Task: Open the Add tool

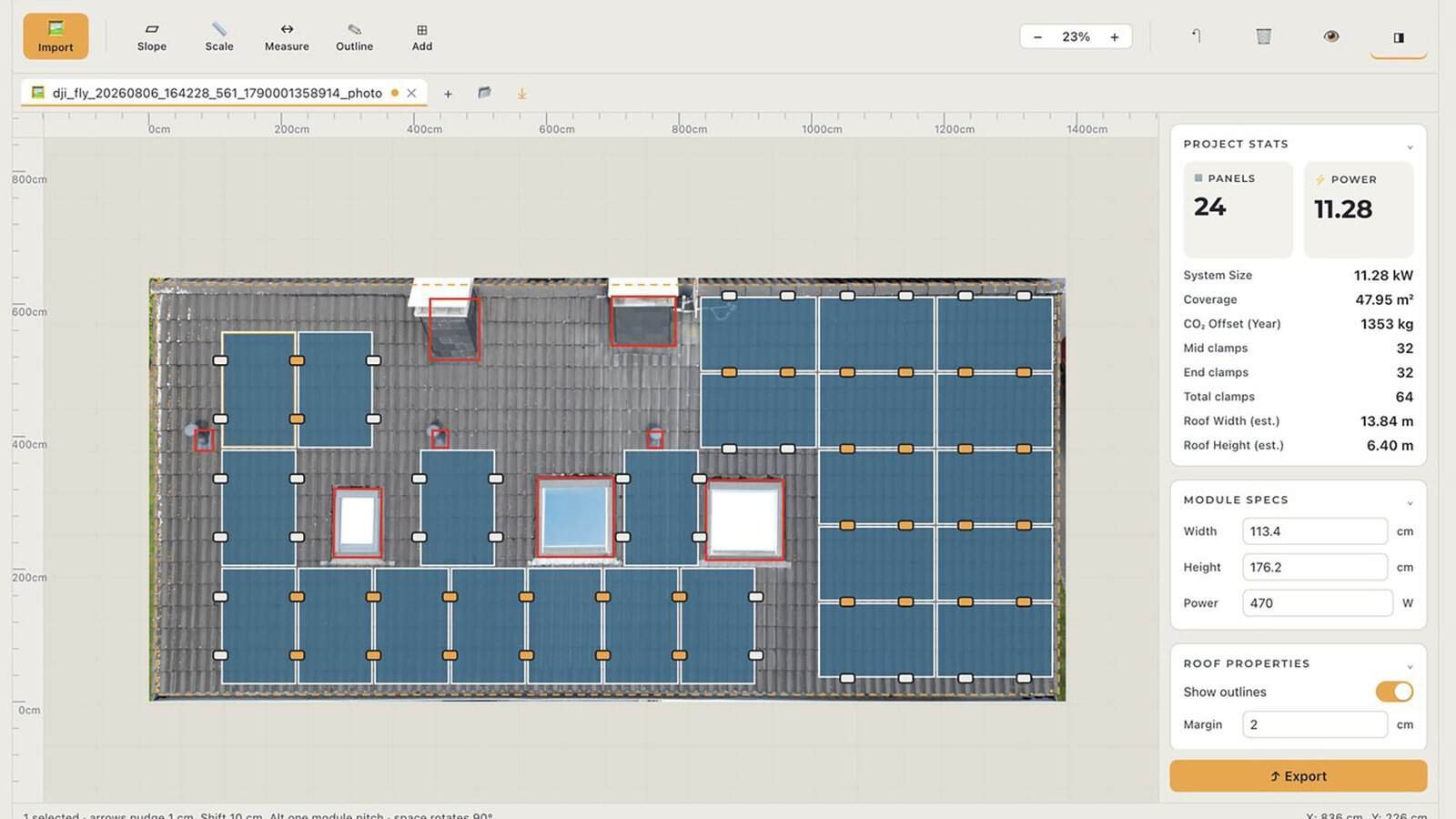Action: point(422,37)
